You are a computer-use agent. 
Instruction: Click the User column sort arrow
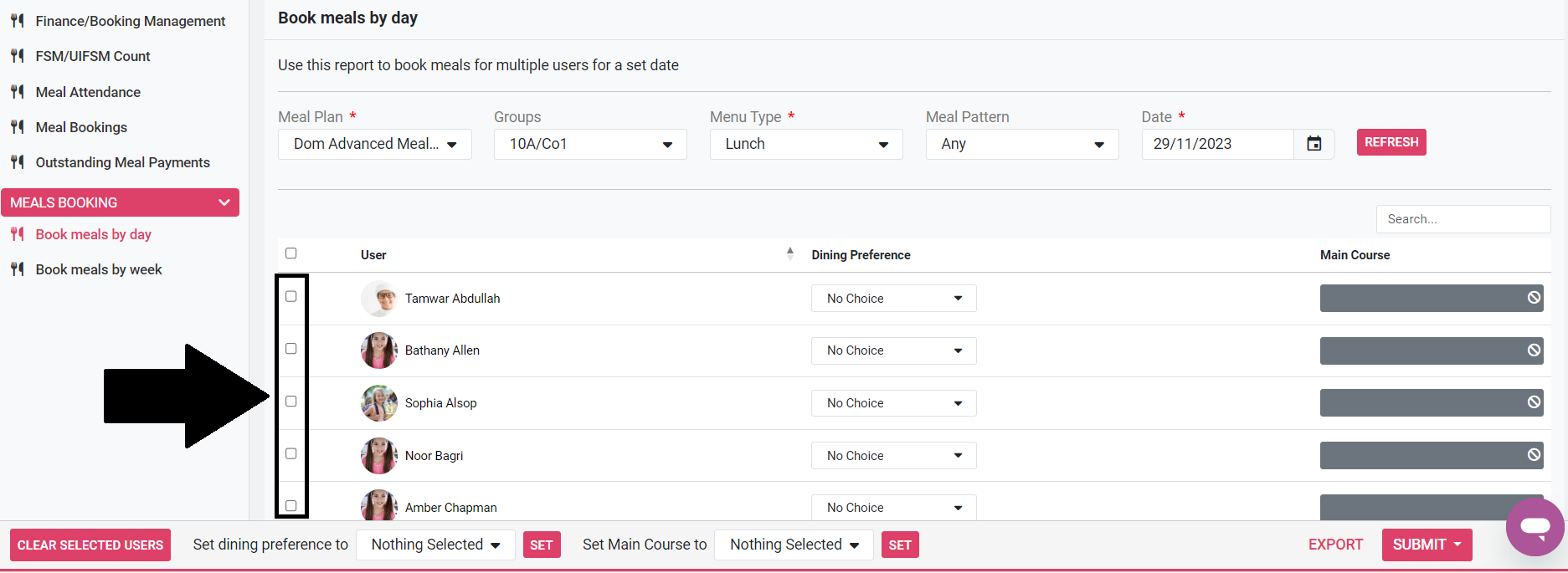coord(789,254)
